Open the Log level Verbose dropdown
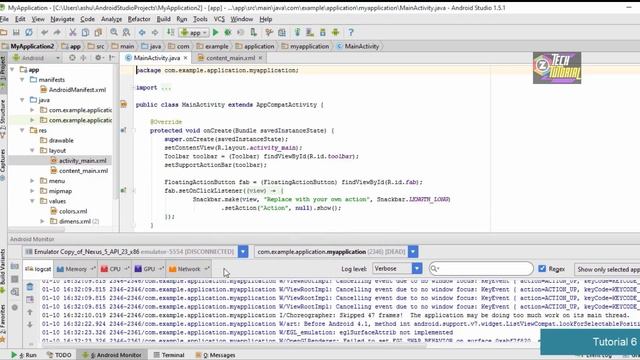 pyautogui.click(x=417, y=269)
